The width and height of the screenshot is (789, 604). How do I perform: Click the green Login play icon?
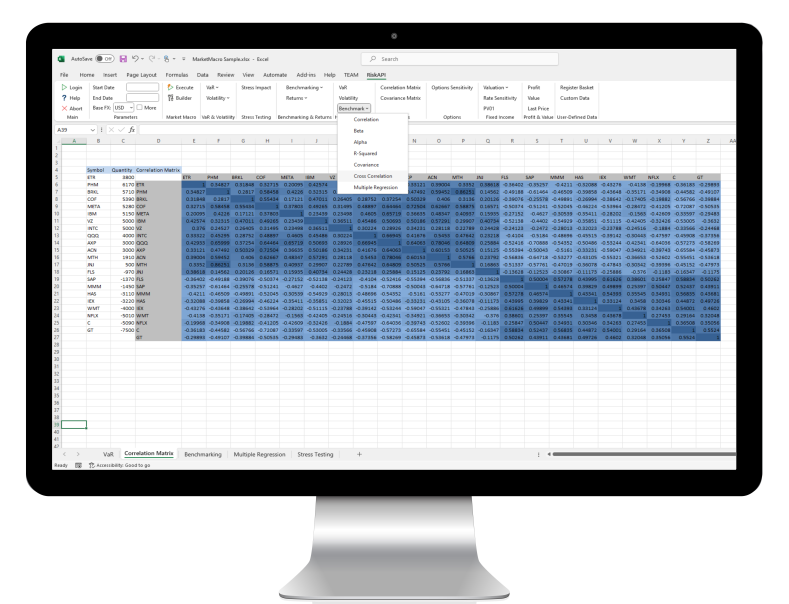pyautogui.click(x=64, y=88)
